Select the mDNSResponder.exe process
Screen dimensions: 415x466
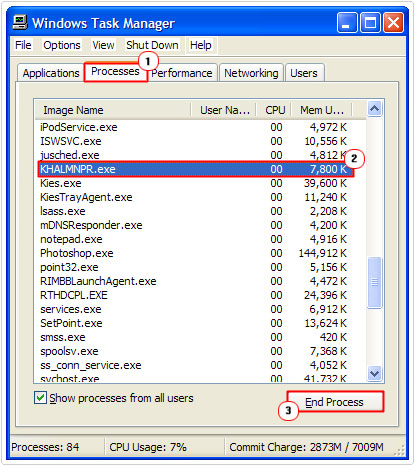[193, 225]
